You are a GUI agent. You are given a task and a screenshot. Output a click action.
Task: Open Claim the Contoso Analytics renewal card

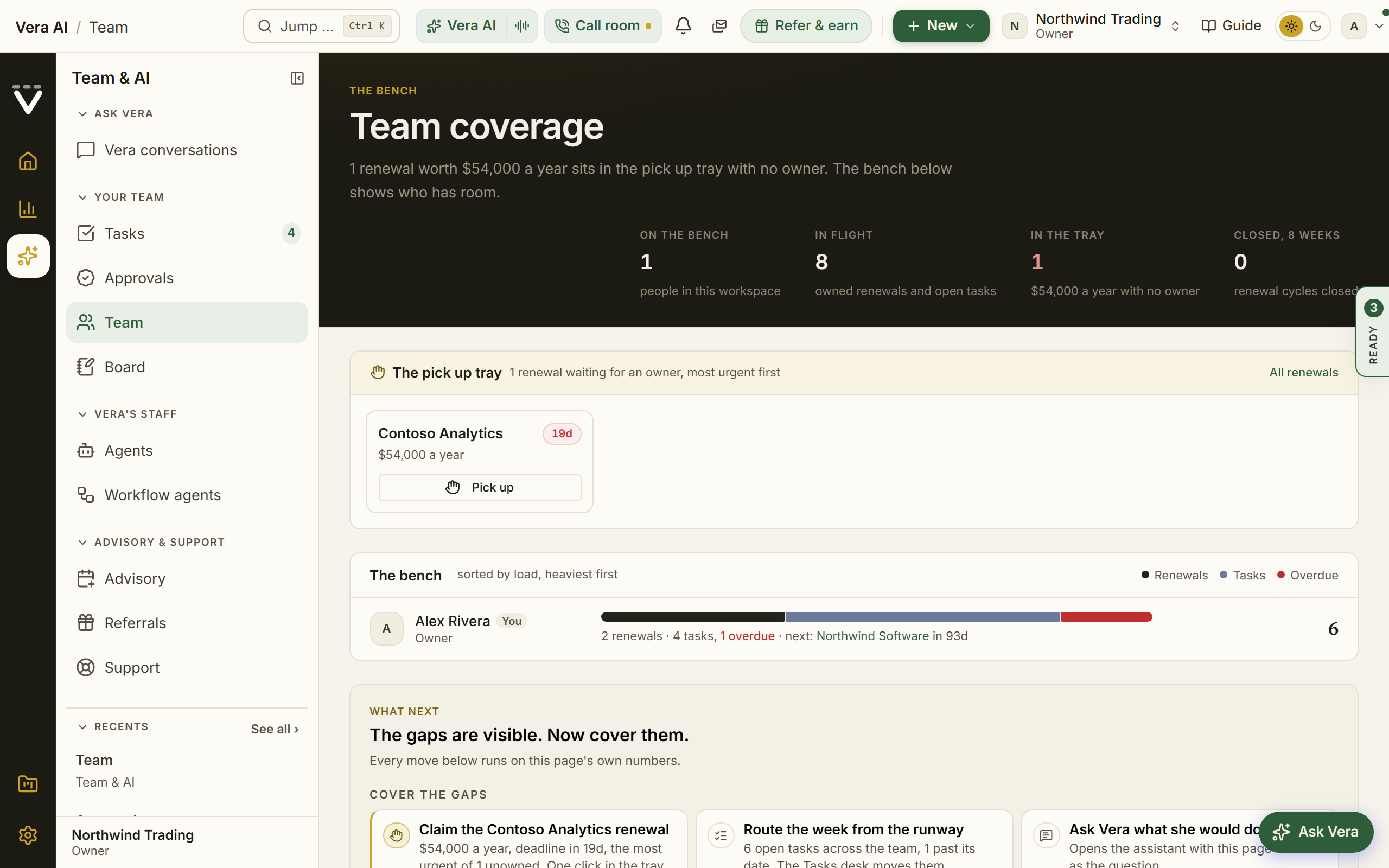coord(528,839)
